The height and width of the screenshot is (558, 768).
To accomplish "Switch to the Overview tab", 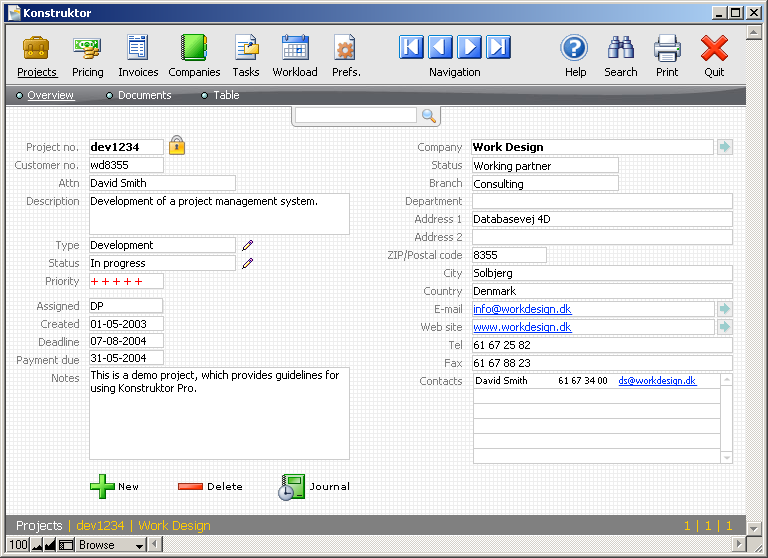I will coord(50,95).
